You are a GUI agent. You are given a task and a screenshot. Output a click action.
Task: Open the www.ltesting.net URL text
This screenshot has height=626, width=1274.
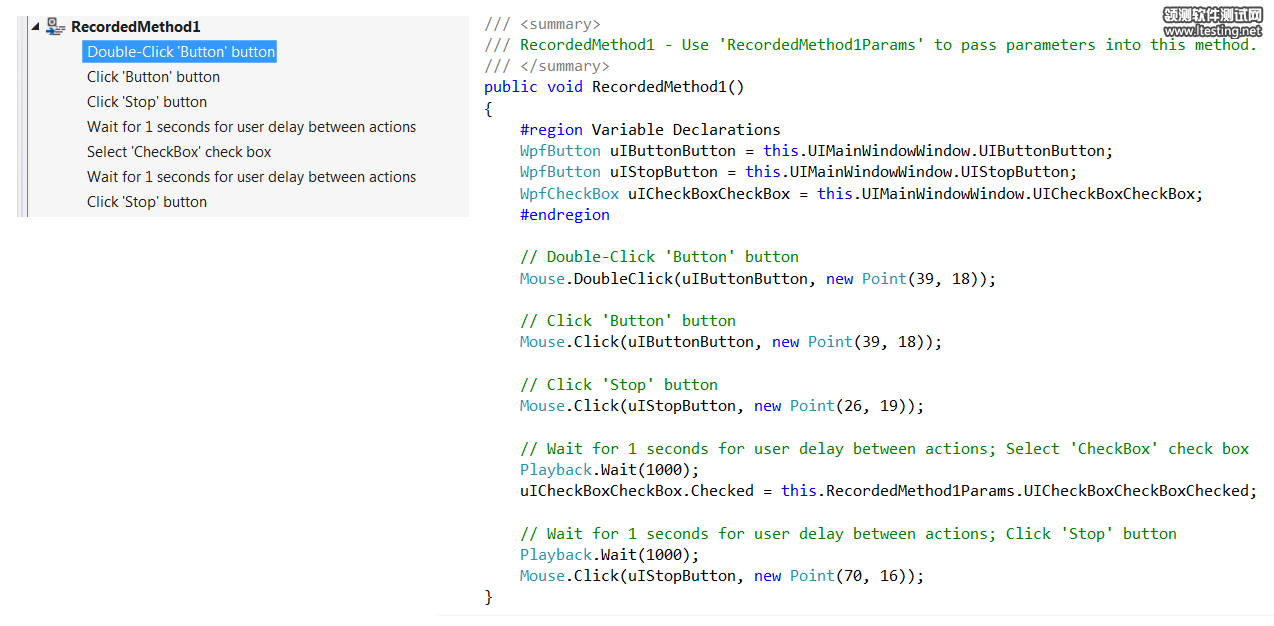1212,31
